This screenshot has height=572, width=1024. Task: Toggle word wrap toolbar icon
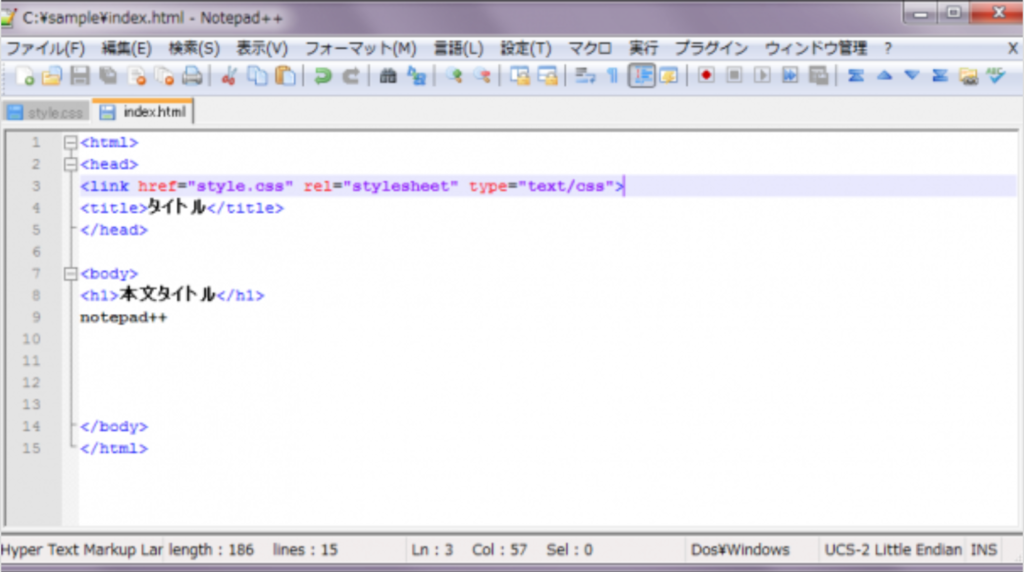click(584, 76)
